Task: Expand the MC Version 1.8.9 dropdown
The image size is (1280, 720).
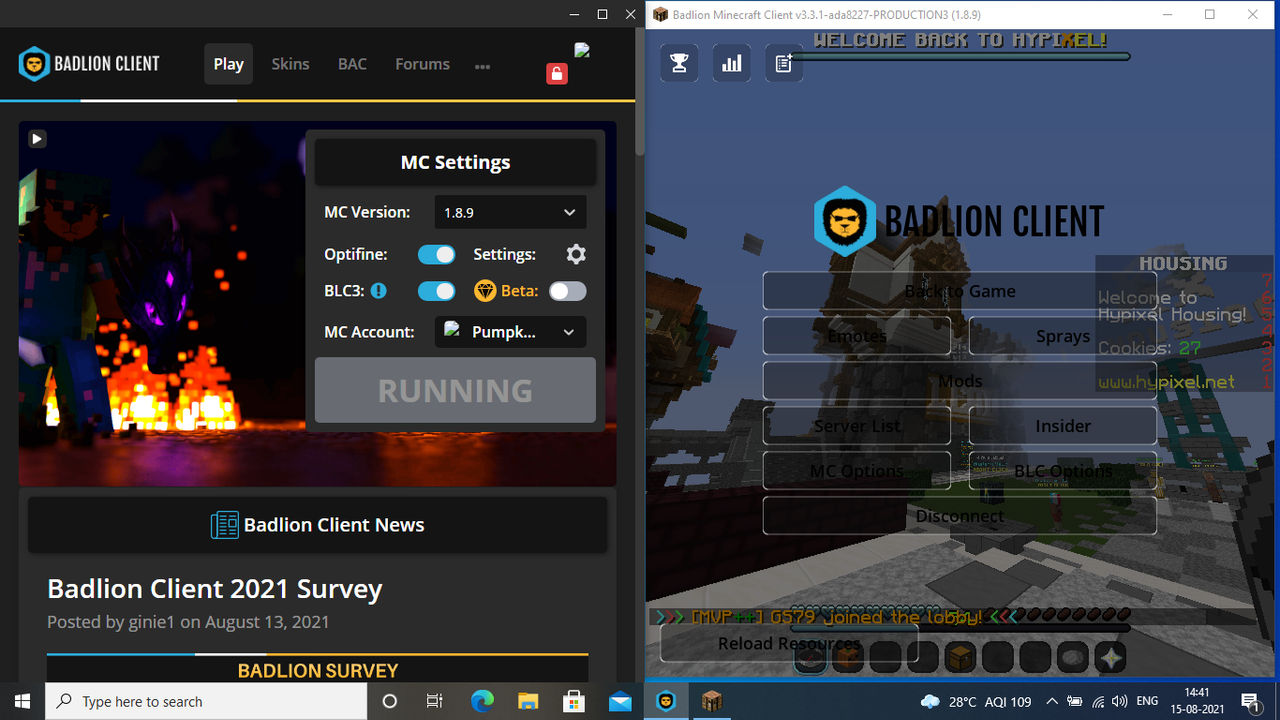Action: [x=510, y=212]
